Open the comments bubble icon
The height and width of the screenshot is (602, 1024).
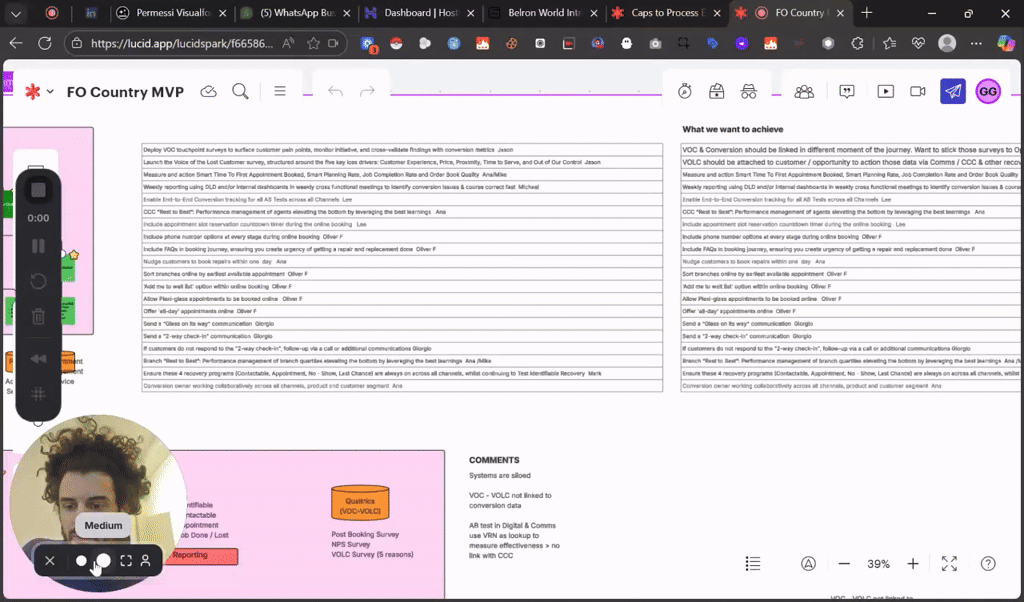point(847,91)
